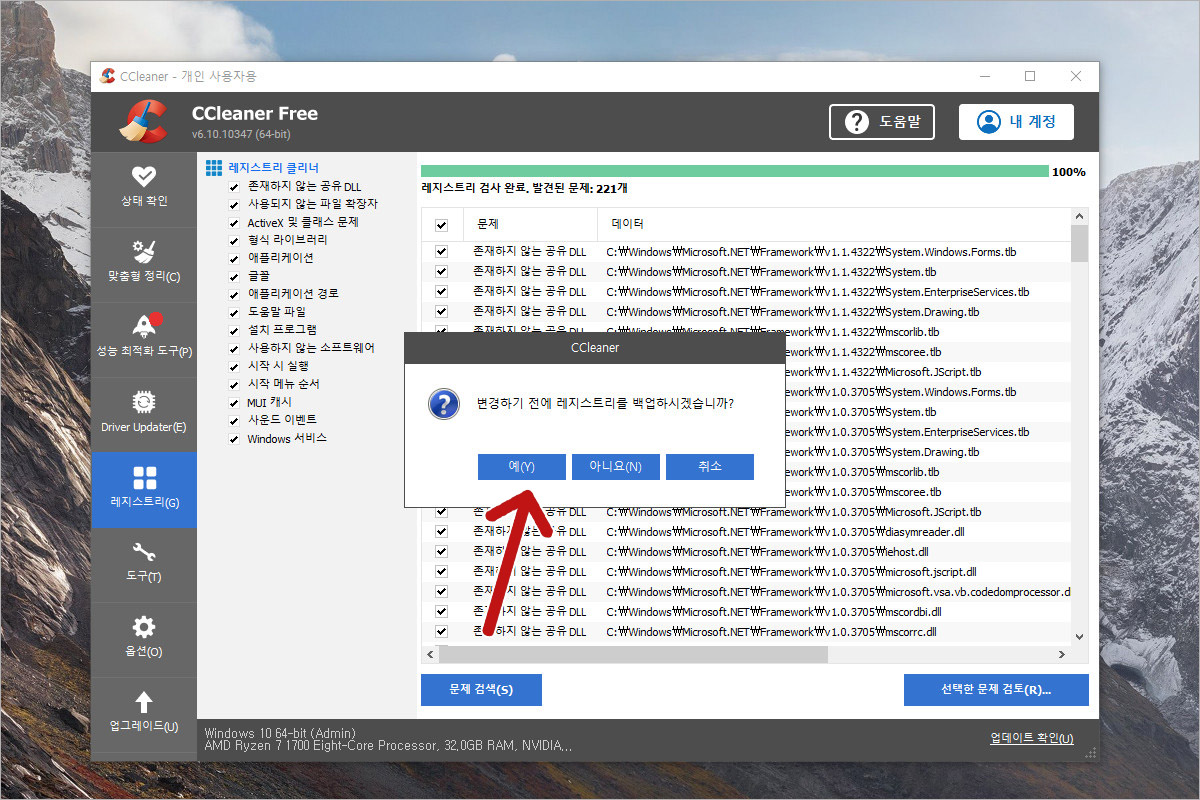Toggle ActiveX 및 클래스 문제 checkbox

click(233, 222)
